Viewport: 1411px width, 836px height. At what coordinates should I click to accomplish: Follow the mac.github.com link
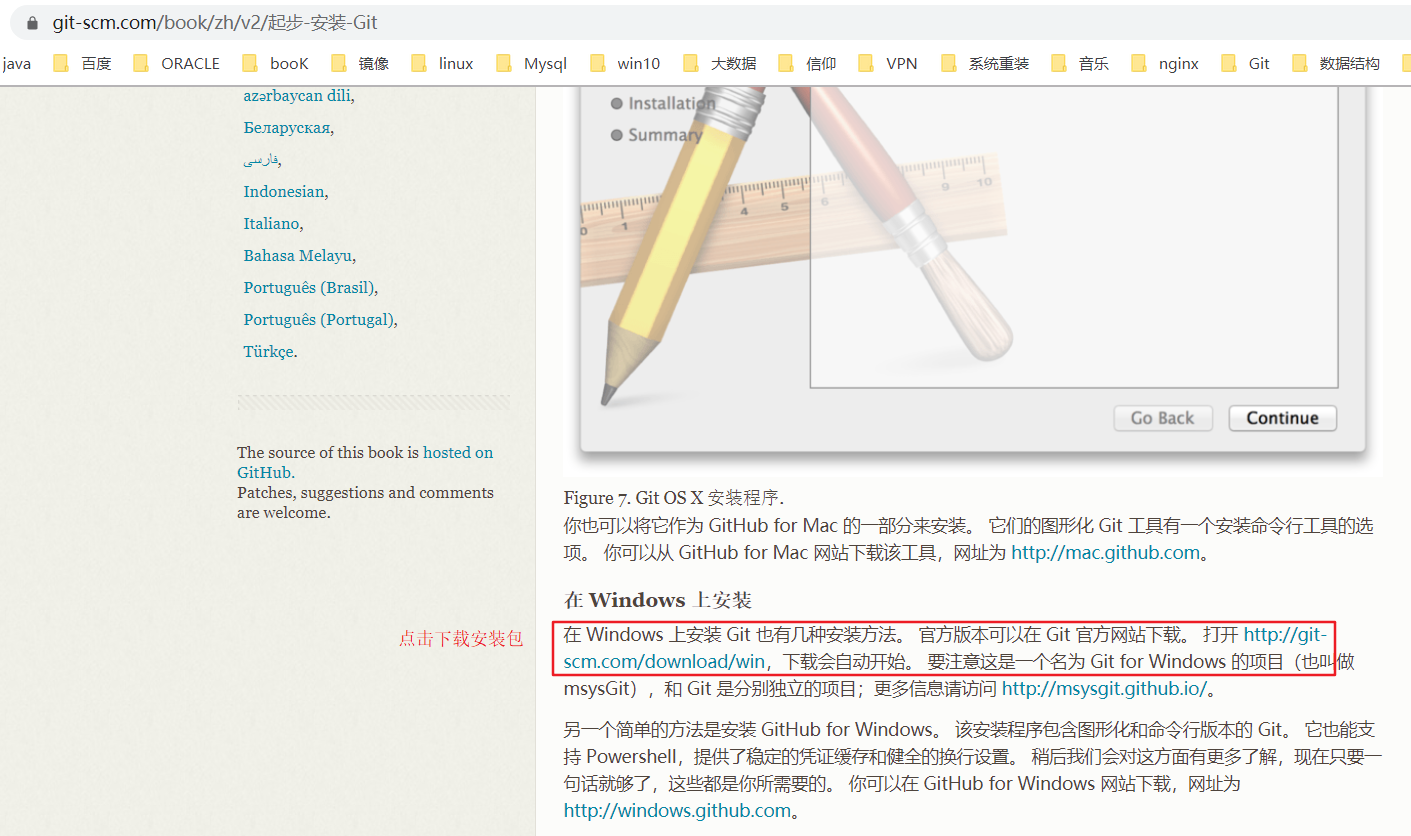point(1104,551)
